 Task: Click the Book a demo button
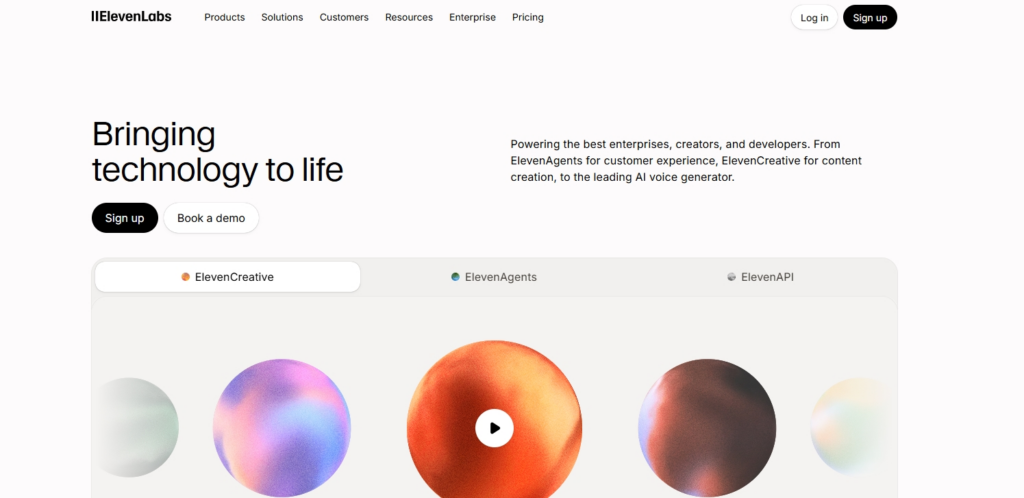[211, 218]
